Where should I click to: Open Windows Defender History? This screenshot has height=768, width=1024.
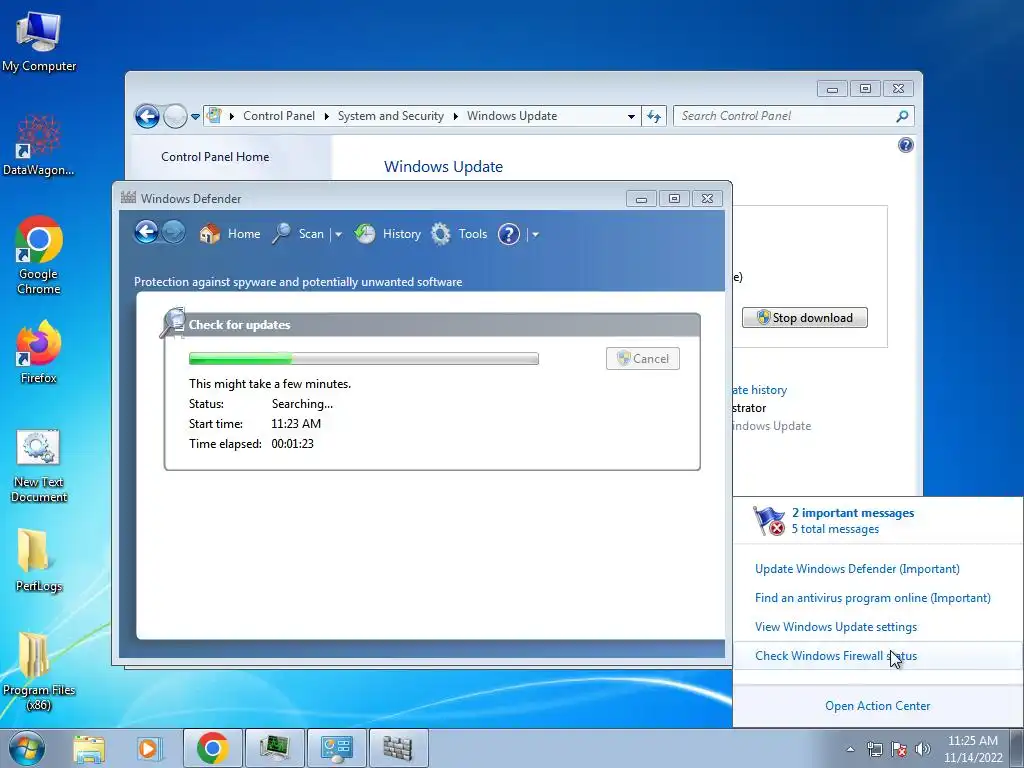(x=388, y=234)
